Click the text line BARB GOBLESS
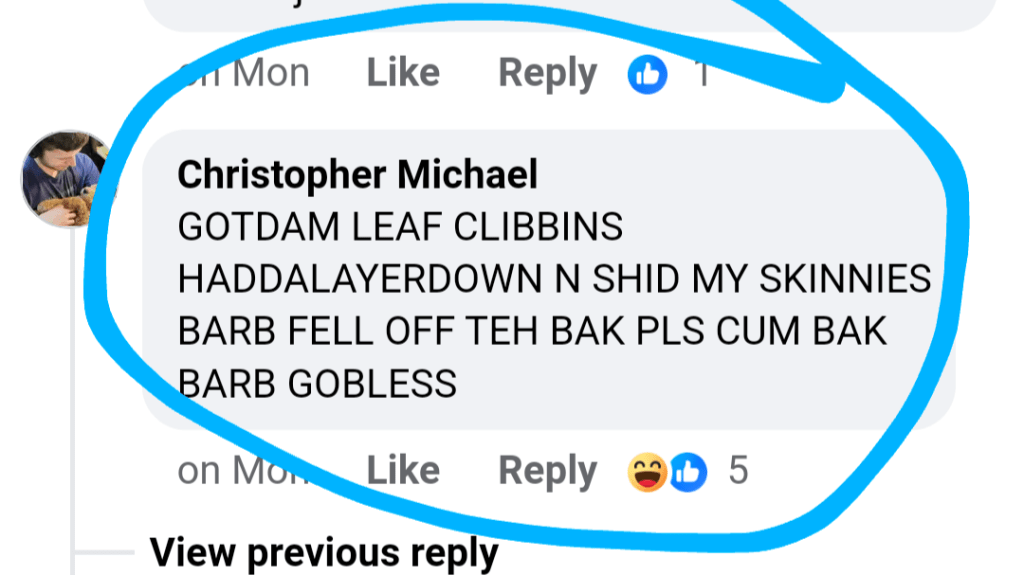Image resolution: width=1024 pixels, height=575 pixels. [x=317, y=383]
